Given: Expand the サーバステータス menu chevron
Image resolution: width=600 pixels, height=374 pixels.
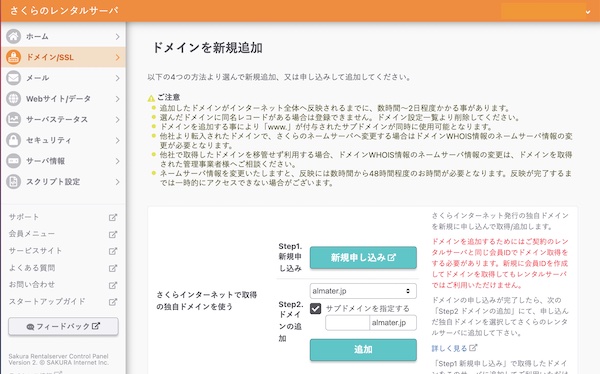Looking at the screenshot, I should click(117, 119).
